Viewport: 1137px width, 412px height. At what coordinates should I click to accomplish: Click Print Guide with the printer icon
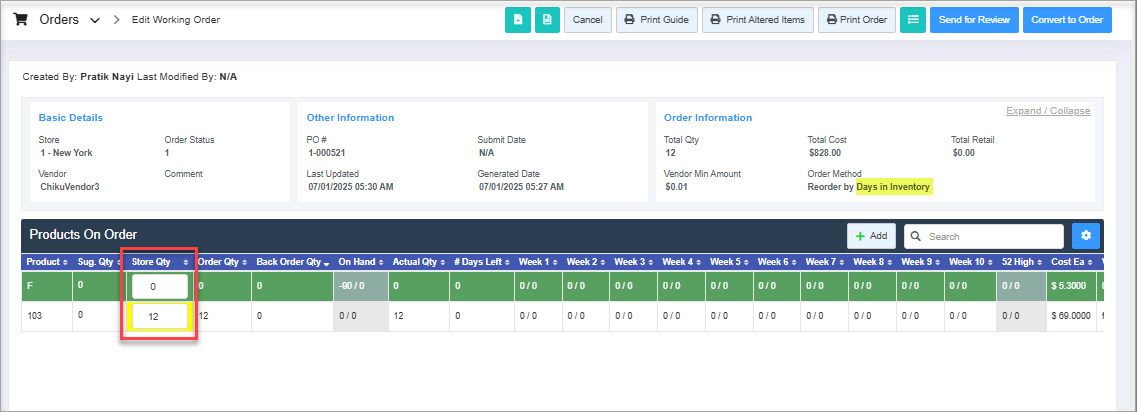[657, 20]
